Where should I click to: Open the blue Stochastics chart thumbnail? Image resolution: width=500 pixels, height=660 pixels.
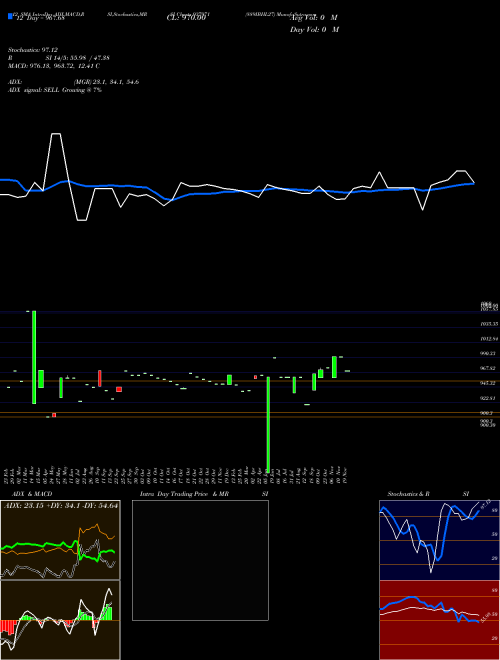click(439, 540)
